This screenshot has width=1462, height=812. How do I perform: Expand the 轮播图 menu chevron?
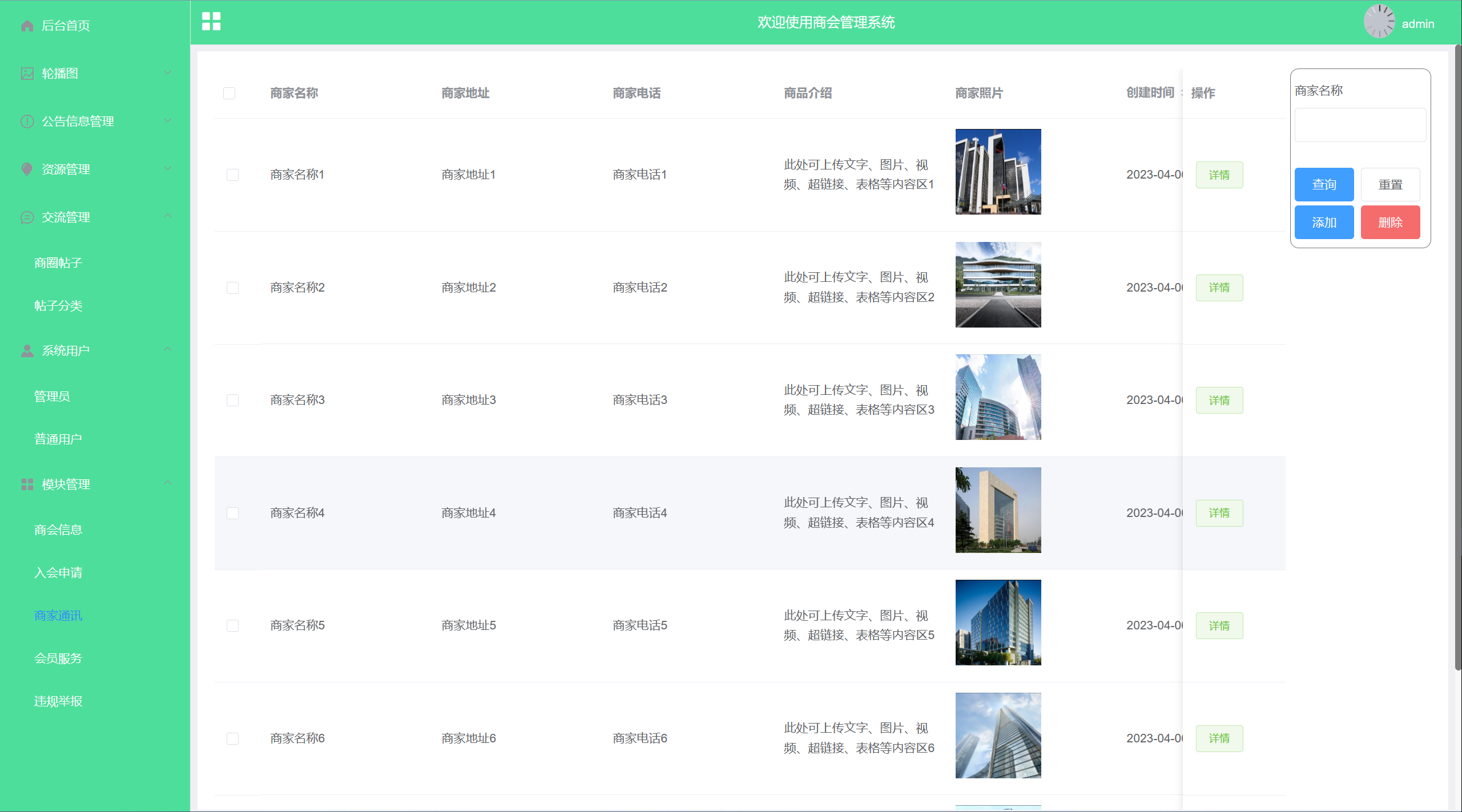168,72
